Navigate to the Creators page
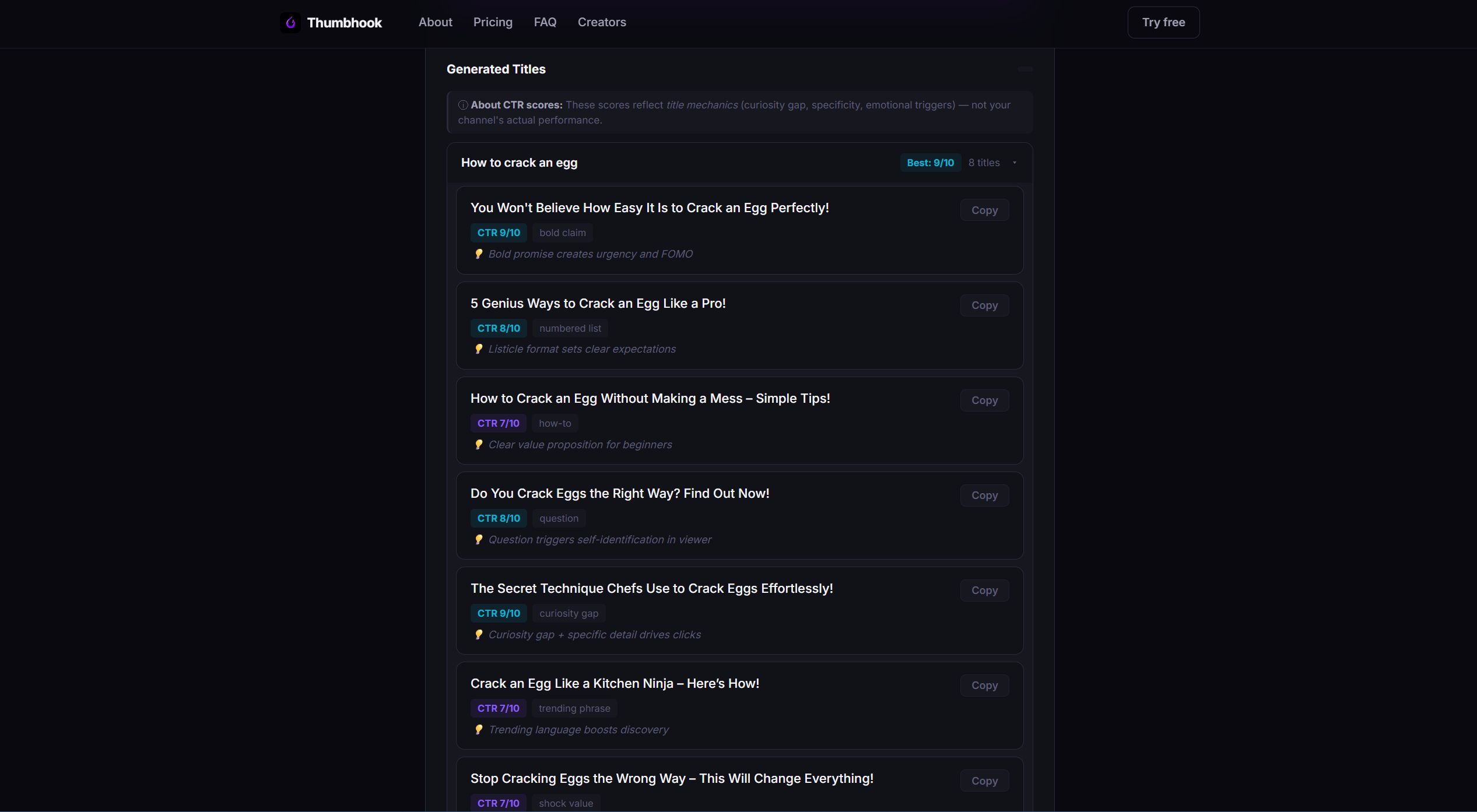 601,22
